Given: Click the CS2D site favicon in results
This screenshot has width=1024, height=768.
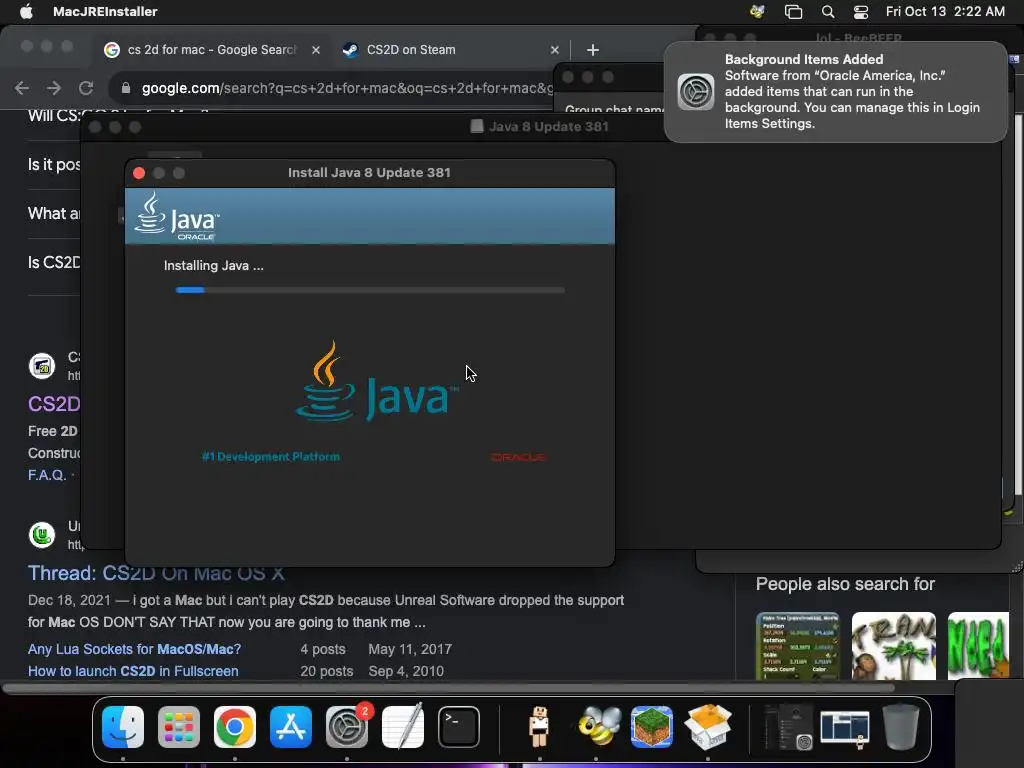Looking at the screenshot, I should 42,366.
